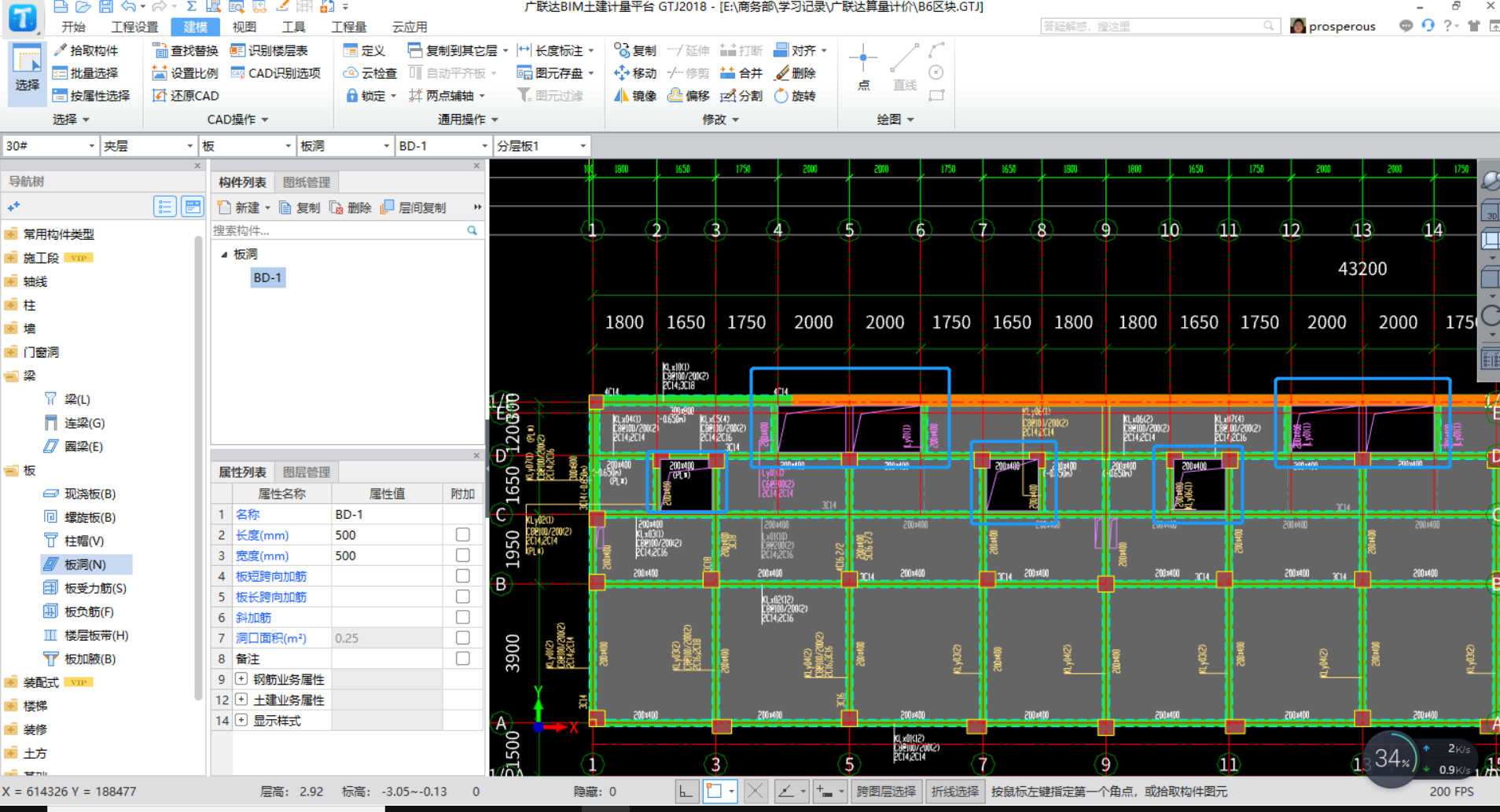Open 按属性选择 select by attribute
This screenshot has height=812, width=1500.
pos(90,96)
